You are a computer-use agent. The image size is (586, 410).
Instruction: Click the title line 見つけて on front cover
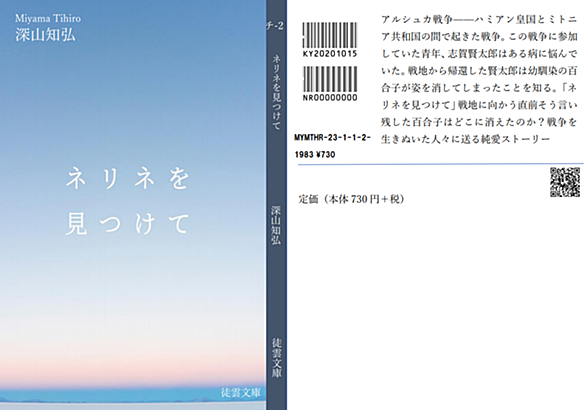tap(128, 224)
